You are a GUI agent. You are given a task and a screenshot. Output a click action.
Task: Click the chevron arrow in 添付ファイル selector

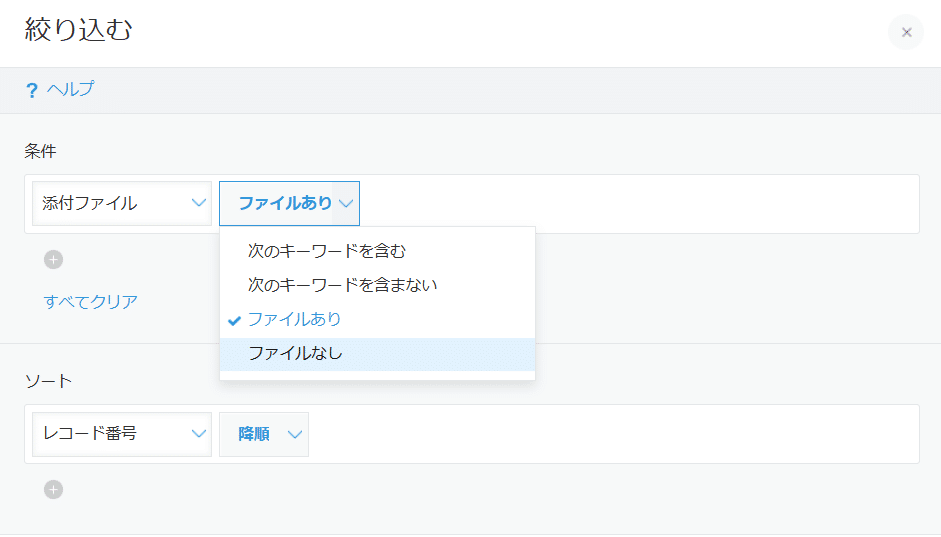197,203
